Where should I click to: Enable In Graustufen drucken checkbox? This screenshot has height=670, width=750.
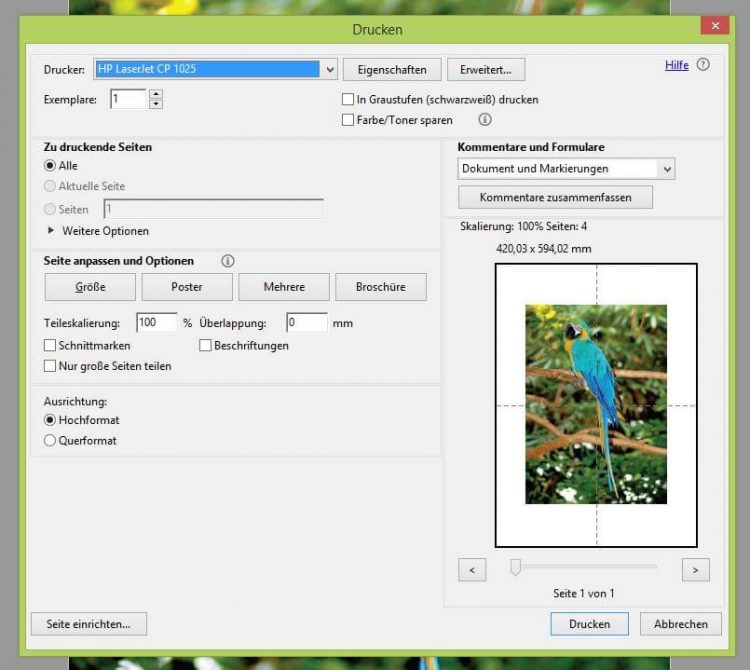pos(348,100)
